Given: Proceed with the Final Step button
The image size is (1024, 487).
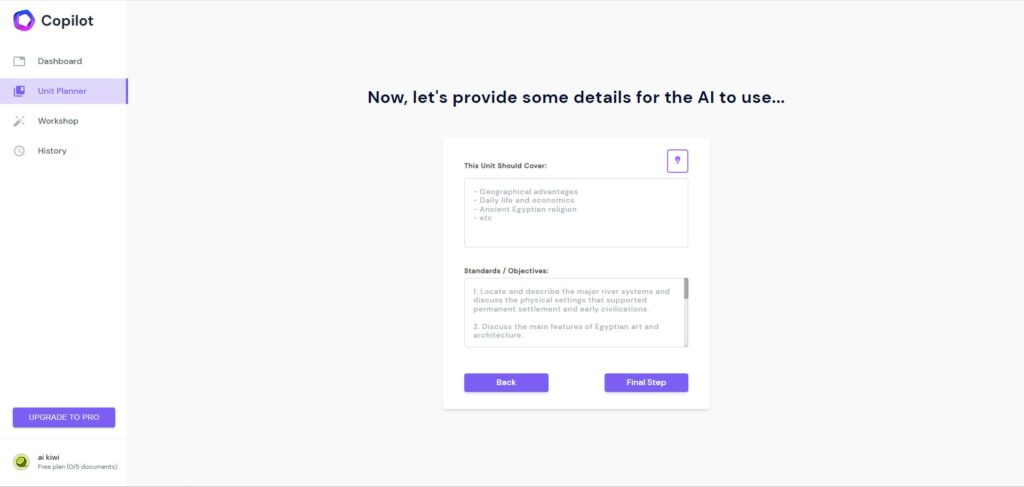Looking at the screenshot, I should pyautogui.click(x=646, y=383).
